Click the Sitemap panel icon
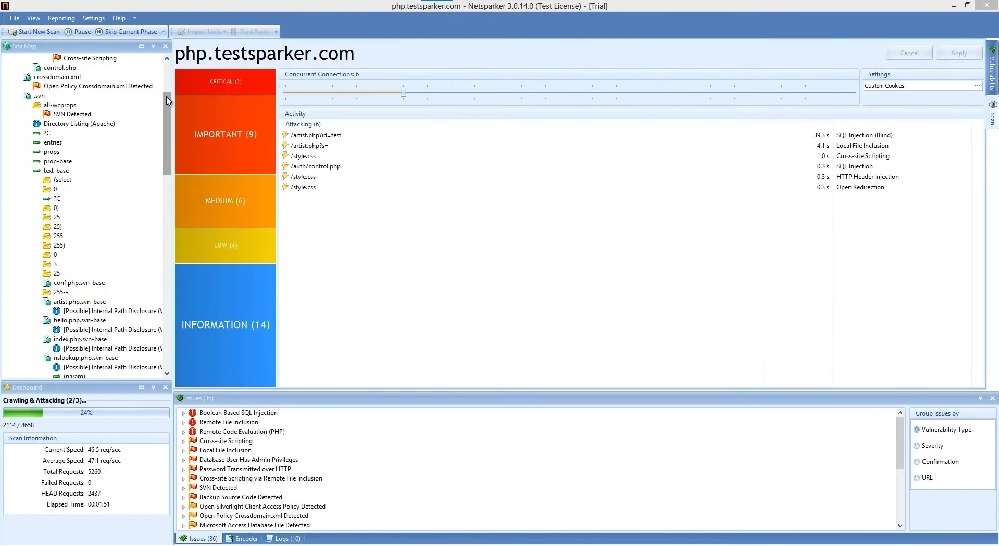The width and height of the screenshot is (999, 546). click(7, 46)
